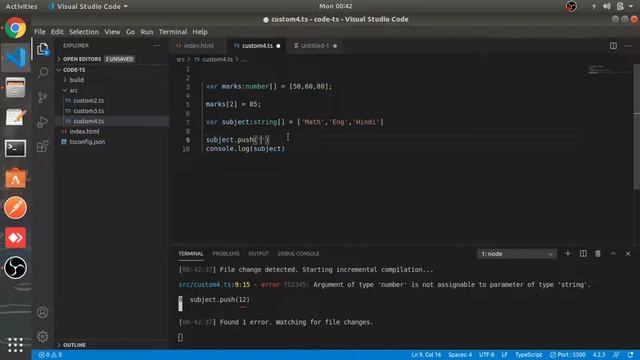Open Source Control view in activity bar
The image size is (640, 360).
(42, 97)
